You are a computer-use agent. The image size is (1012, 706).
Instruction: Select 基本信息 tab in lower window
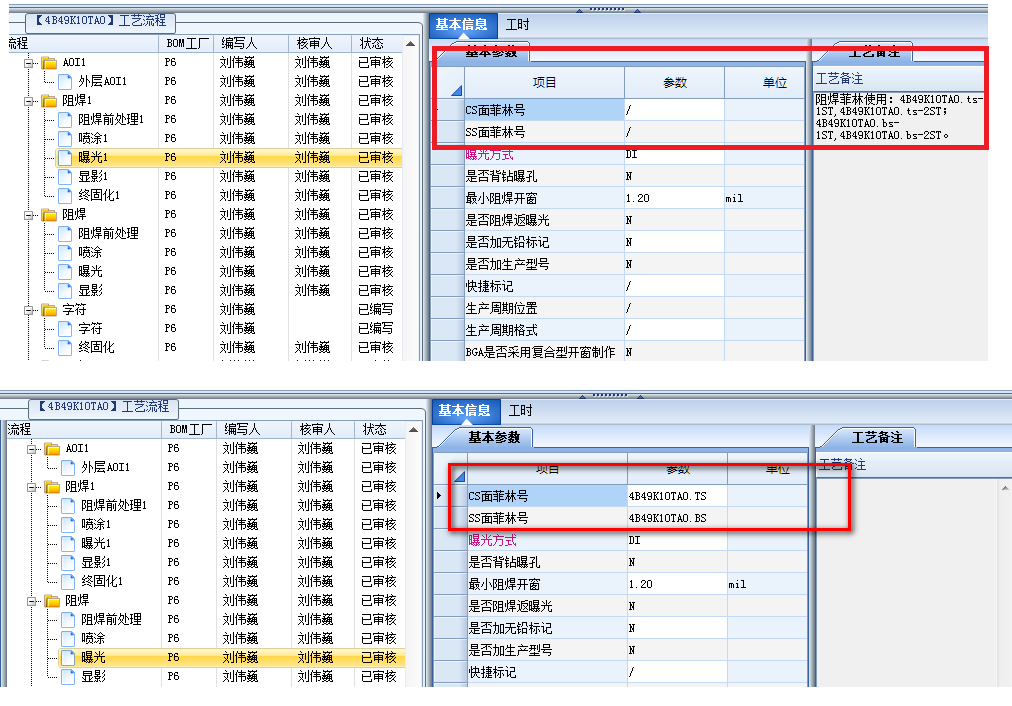point(465,410)
